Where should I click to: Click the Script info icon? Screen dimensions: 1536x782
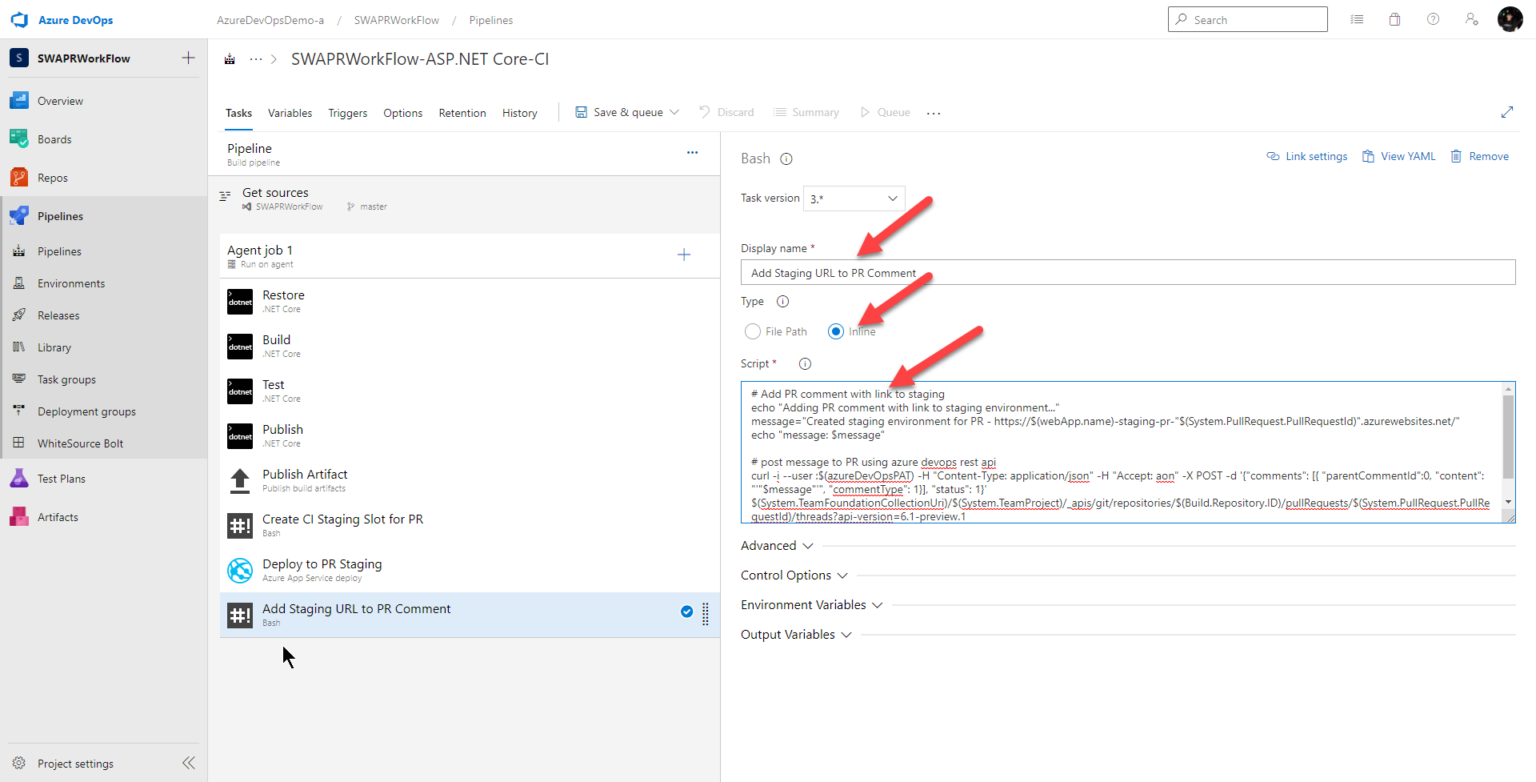805,364
